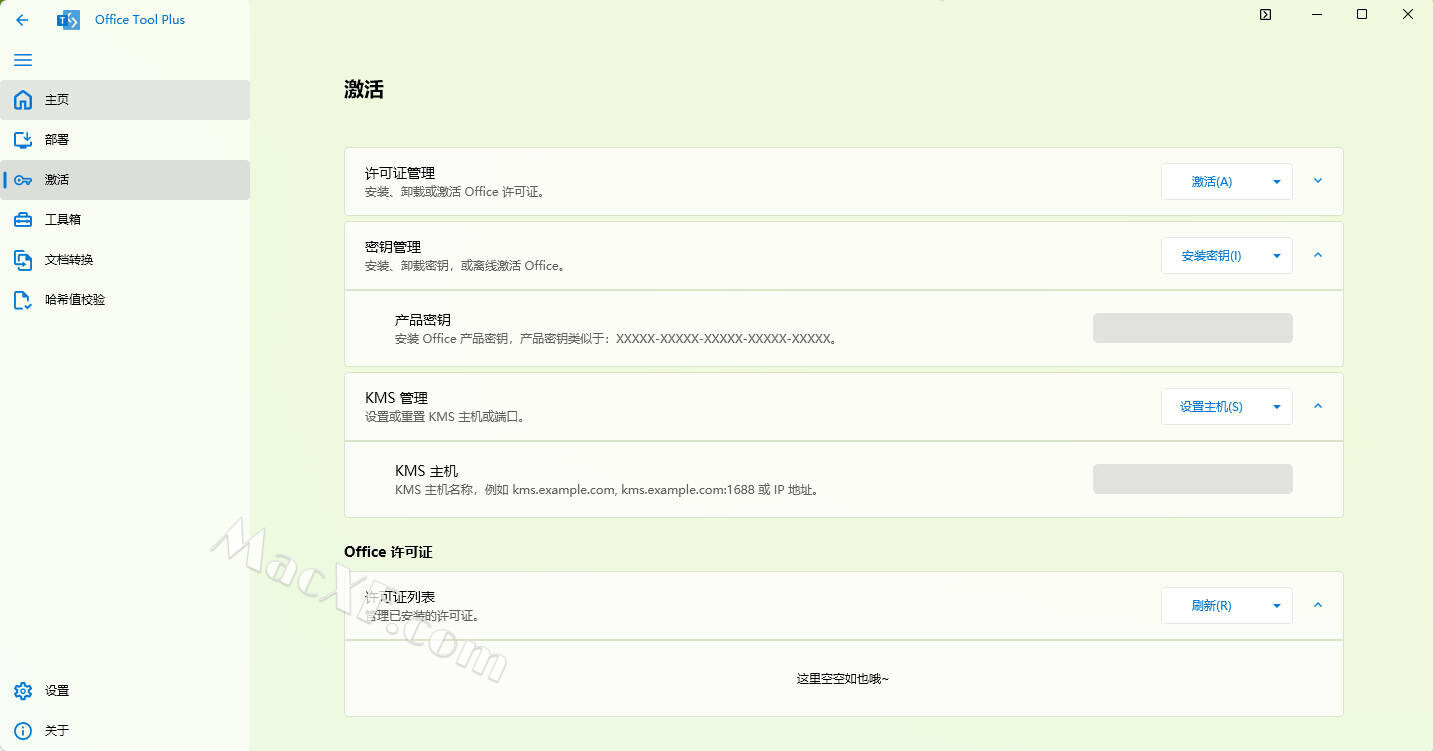The width and height of the screenshot is (1433, 751).
Task: Click the 许可证管理 heading text
Action: click(x=400, y=173)
